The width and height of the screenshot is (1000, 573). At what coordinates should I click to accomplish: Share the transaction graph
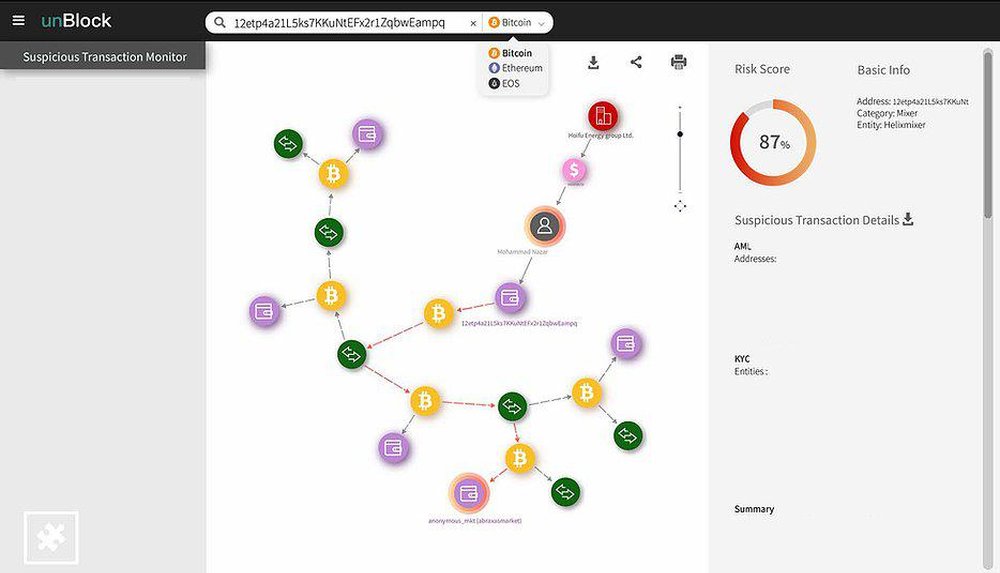point(636,62)
